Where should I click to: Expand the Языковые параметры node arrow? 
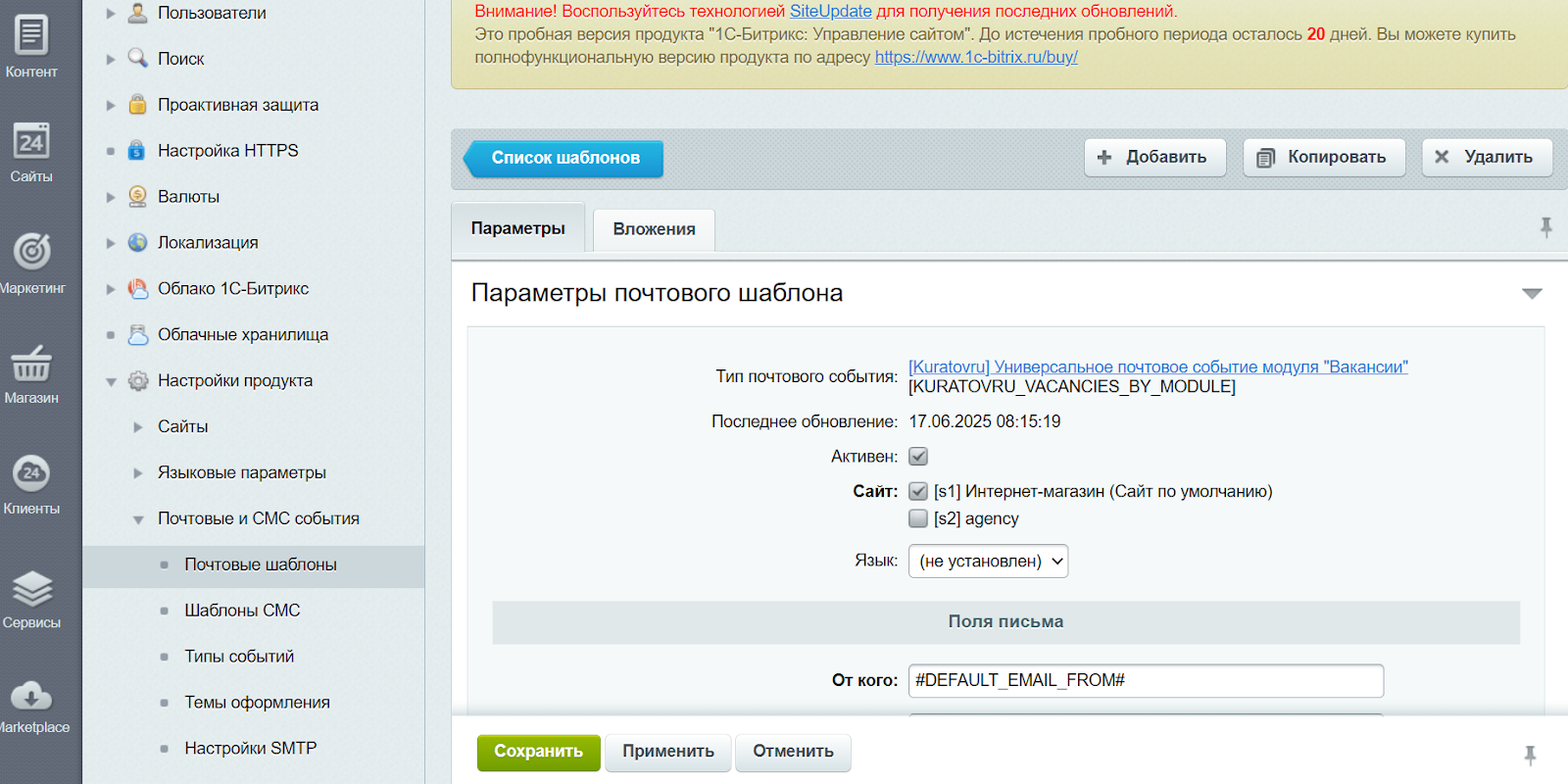coord(138,473)
